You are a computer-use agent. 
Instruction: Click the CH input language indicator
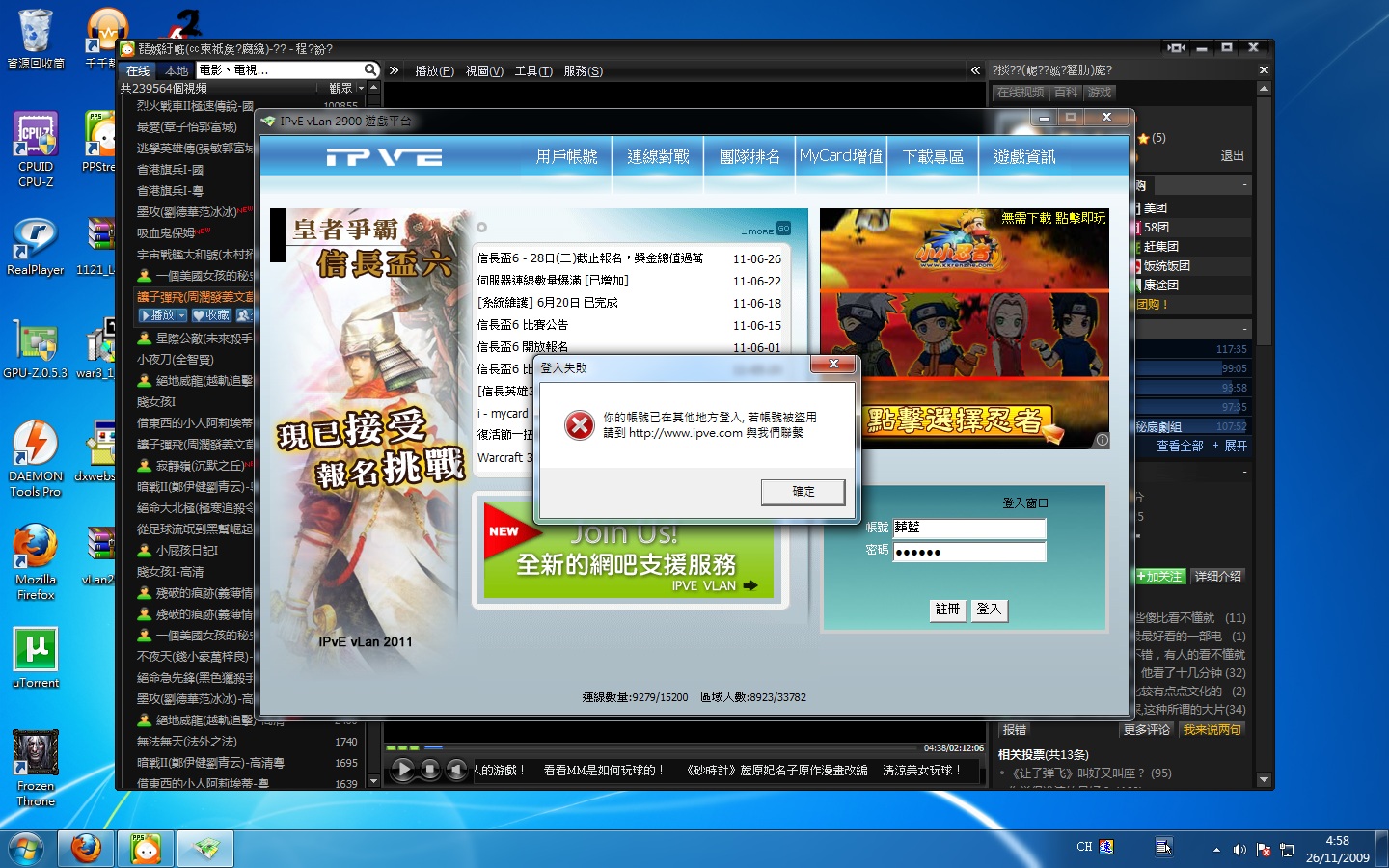click(1084, 847)
